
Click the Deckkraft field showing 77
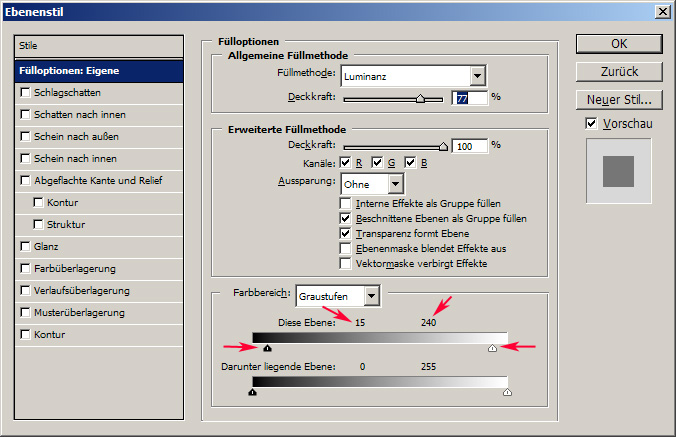tap(469, 98)
